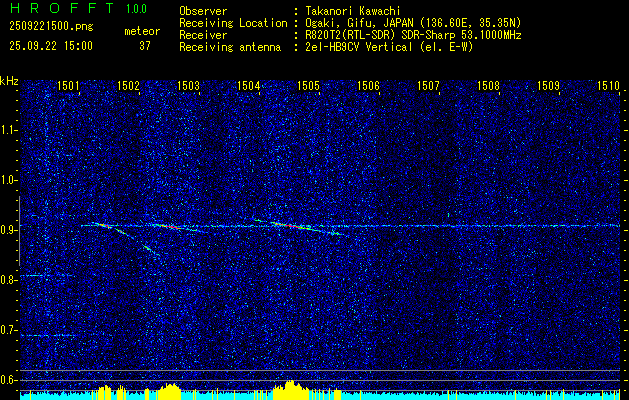The height and width of the screenshot is (400, 629).
Task: Click the long meteor echo near 1505
Action: pyautogui.click(x=299, y=227)
